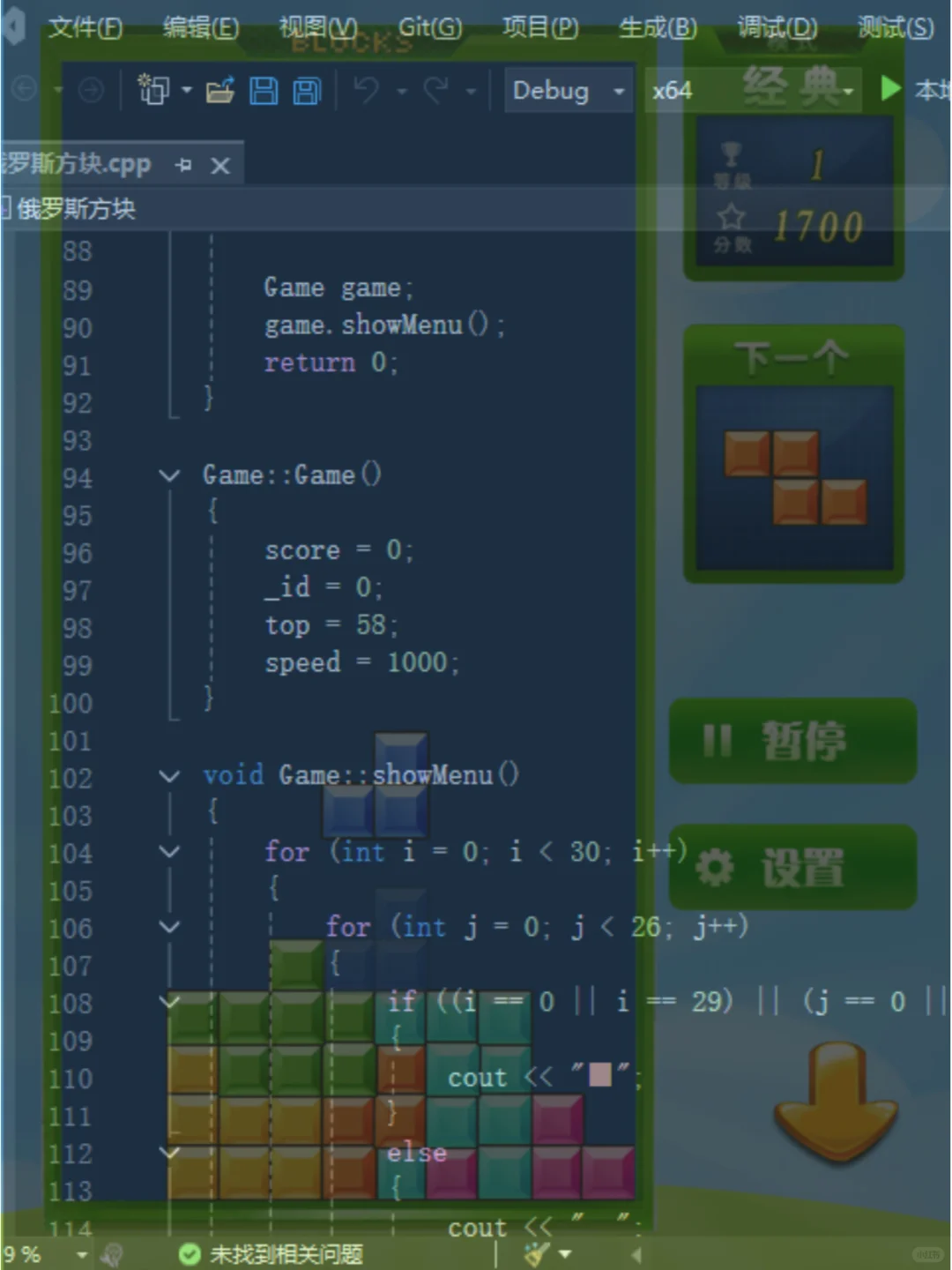This screenshot has width=952, height=1270.
Task: Click the redo arrow icon
Action: 436,90
